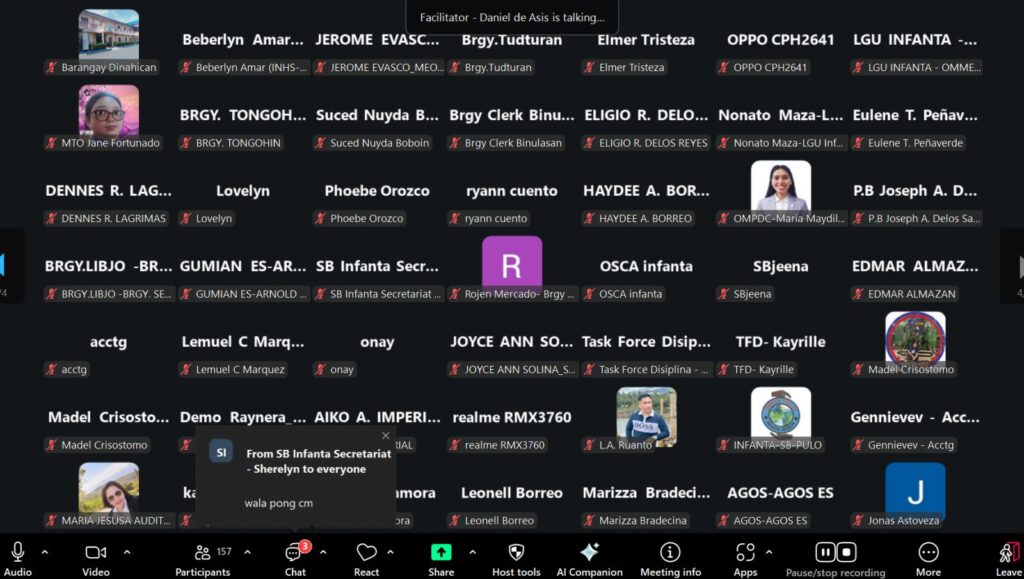Unmute with the Audio microphone icon
The height and width of the screenshot is (579, 1024).
tap(17, 553)
